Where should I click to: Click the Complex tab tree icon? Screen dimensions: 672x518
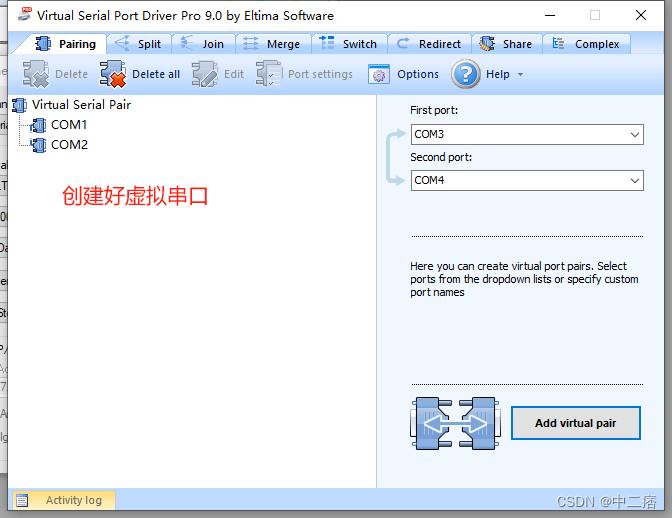[558, 43]
